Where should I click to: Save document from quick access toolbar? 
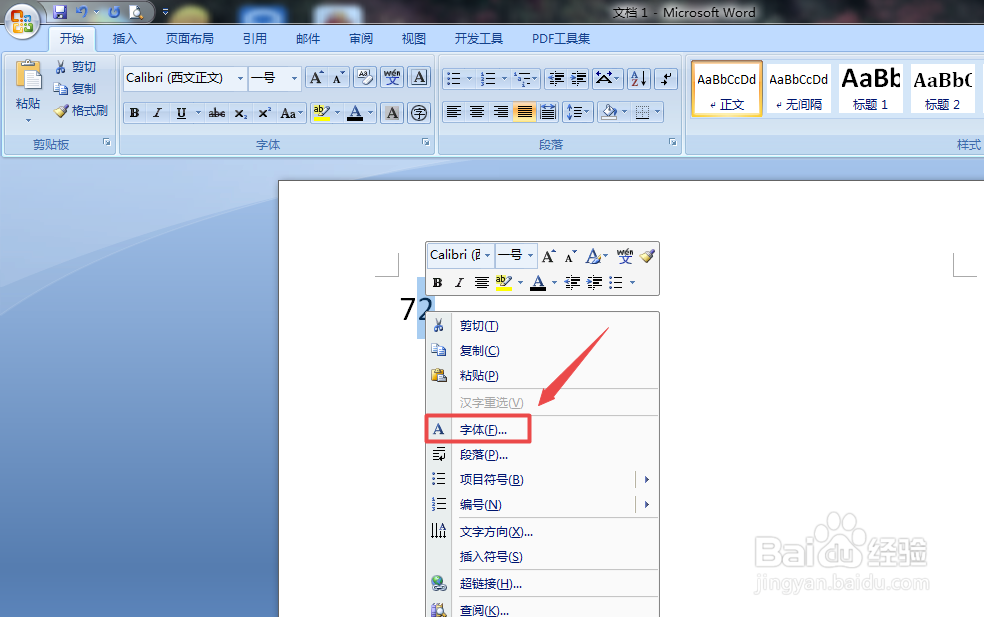(60, 12)
